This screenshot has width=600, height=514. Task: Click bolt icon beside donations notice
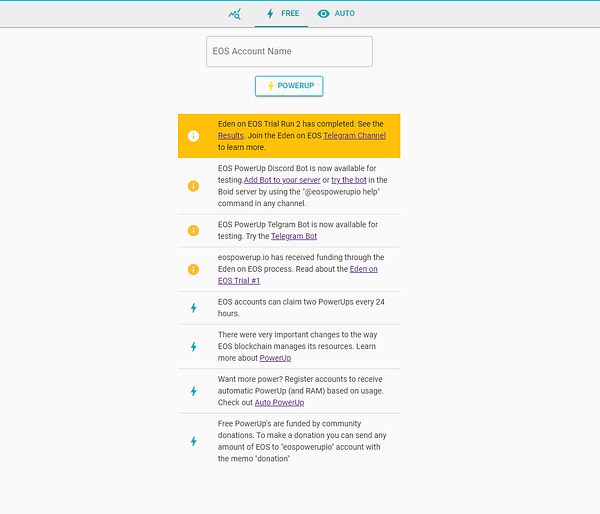point(194,441)
